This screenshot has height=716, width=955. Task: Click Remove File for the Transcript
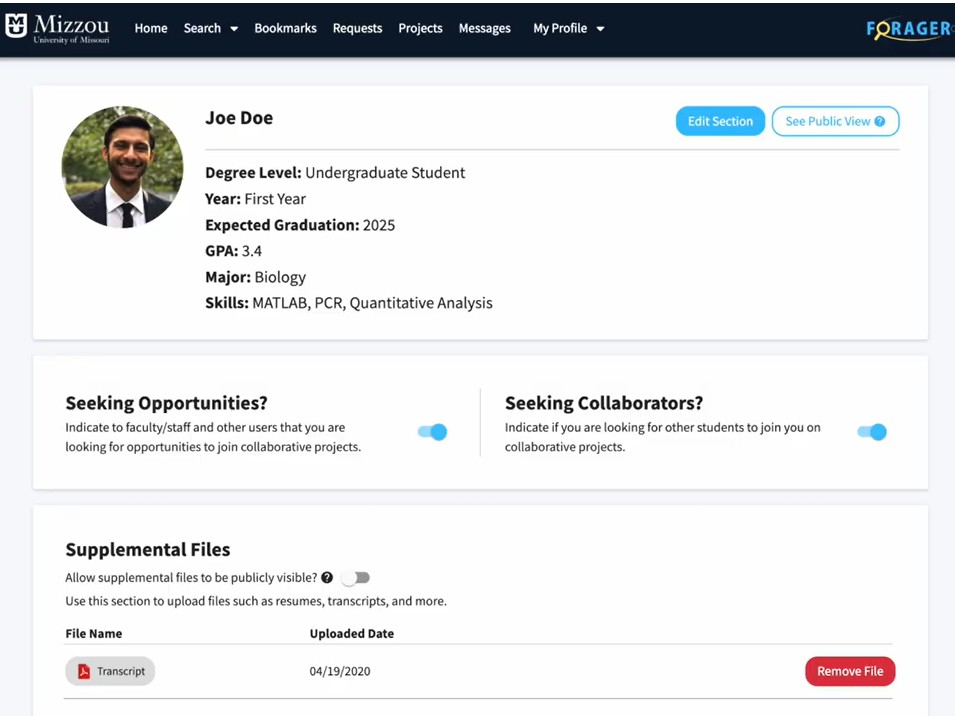[850, 671]
